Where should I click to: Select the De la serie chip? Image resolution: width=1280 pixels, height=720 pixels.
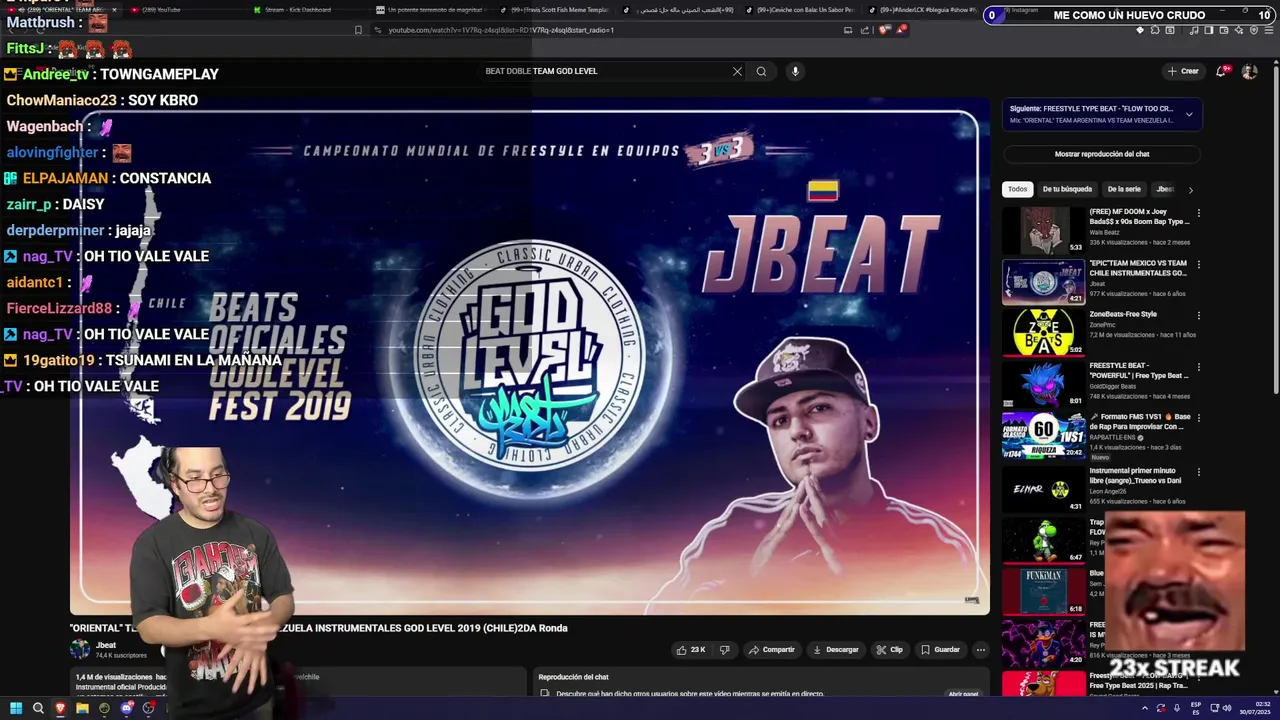[1124, 189]
